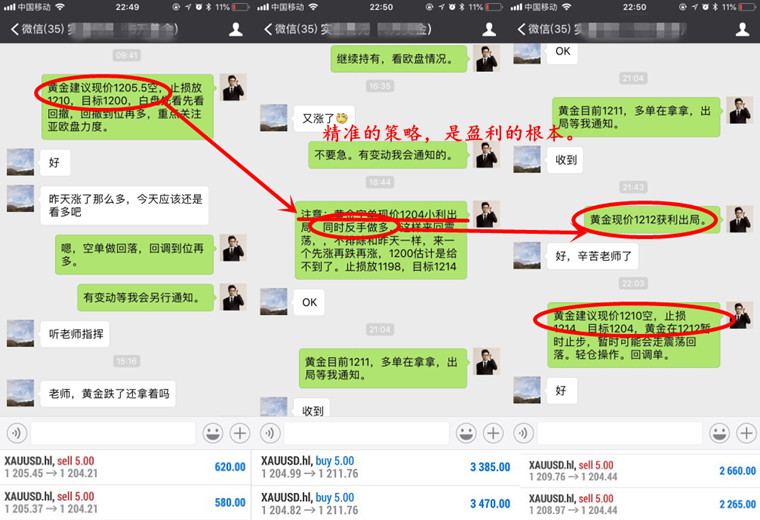The image size is (760, 520).
Task: Tap the '又涨了' message bubble
Action: [x=326, y=117]
